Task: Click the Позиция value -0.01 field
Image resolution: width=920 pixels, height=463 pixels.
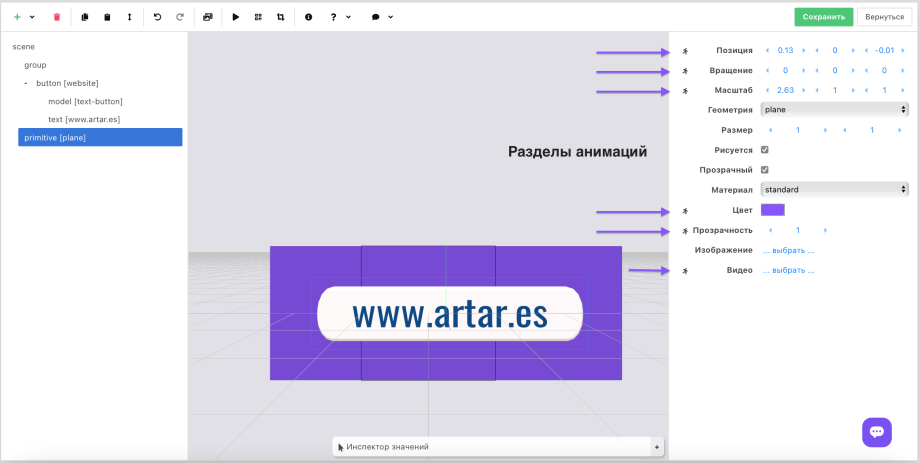Action: click(884, 50)
